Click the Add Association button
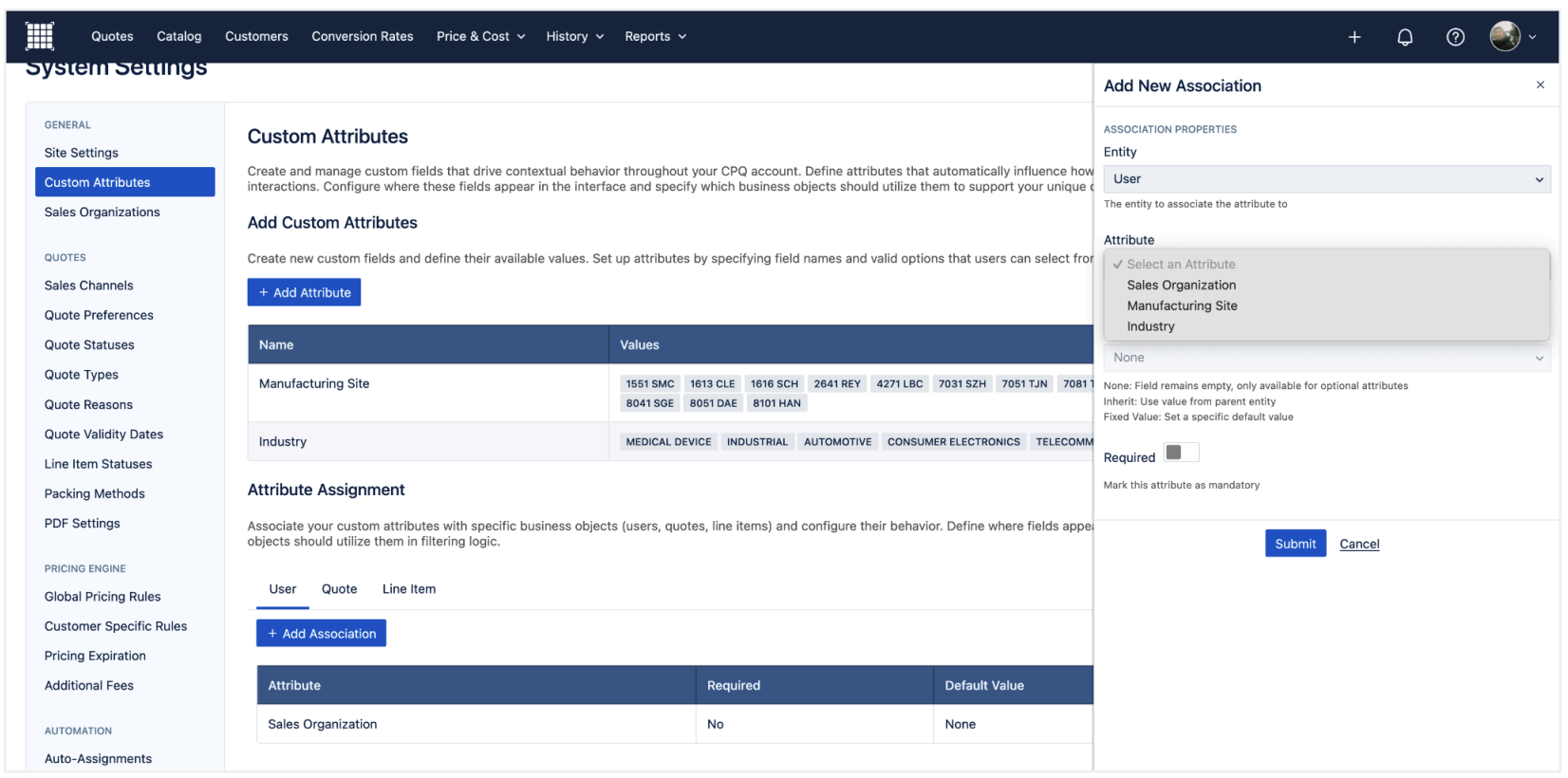1568x778 pixels. (321, 634)
